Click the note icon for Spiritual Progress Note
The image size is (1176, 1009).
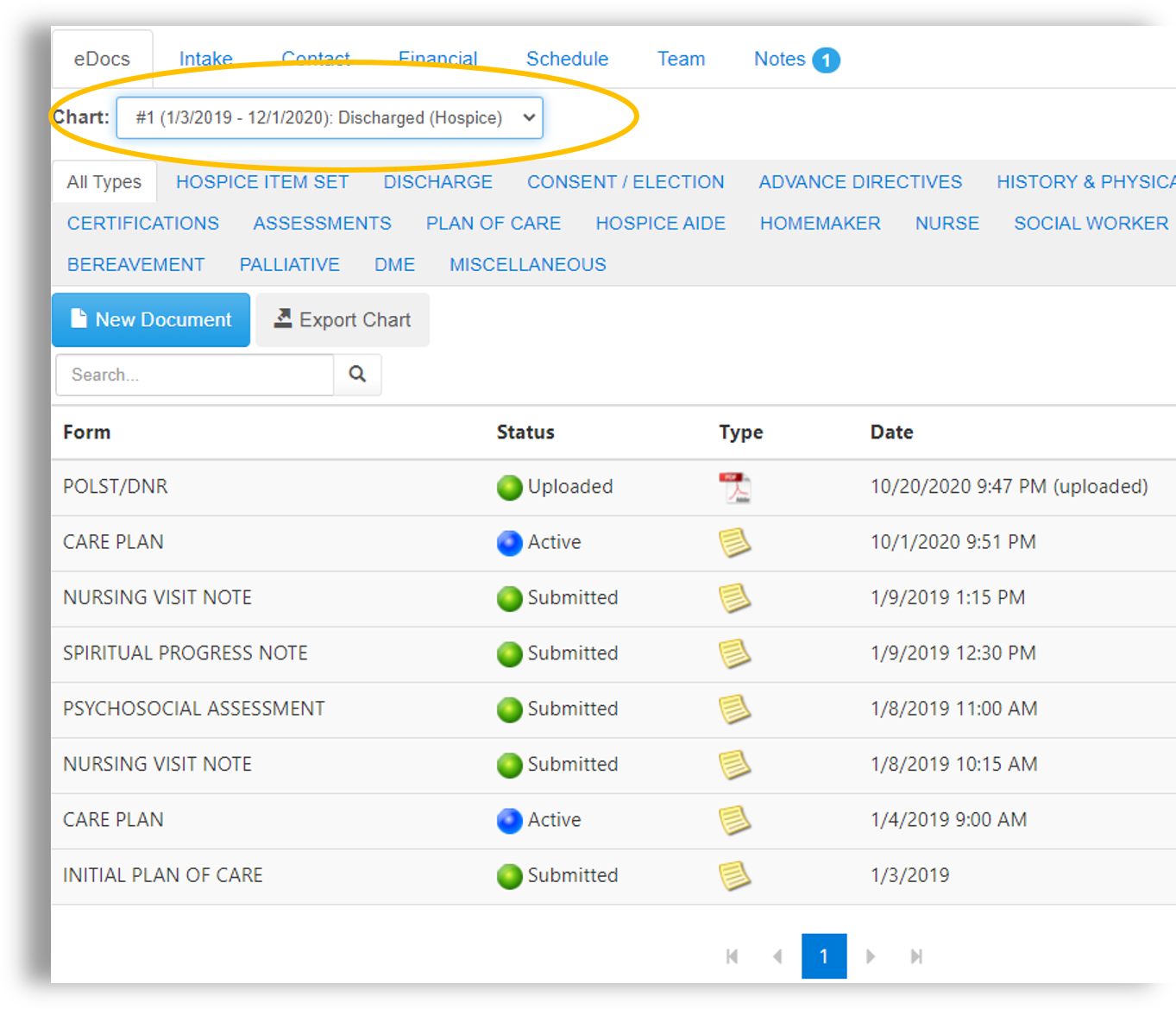pos(734,653)
